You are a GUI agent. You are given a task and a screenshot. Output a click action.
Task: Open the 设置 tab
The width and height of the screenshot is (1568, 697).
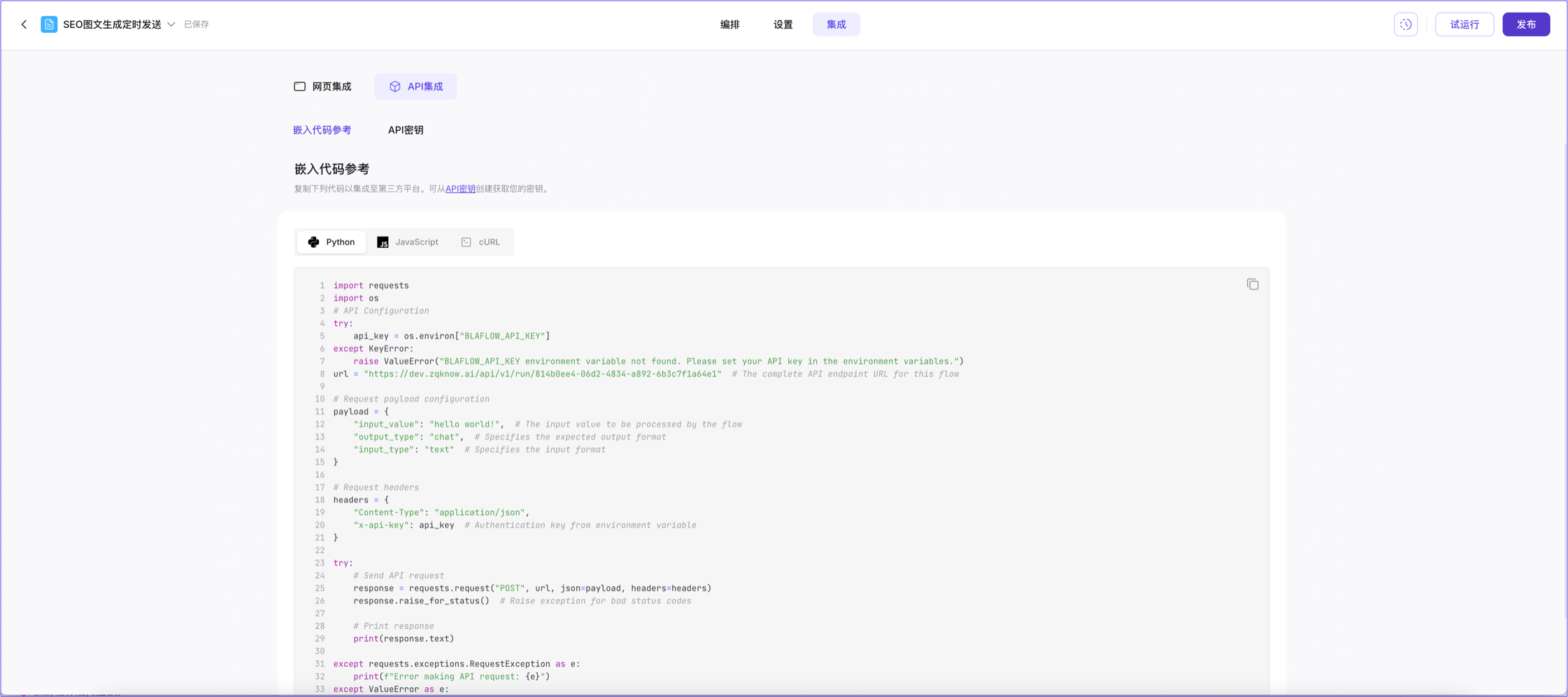pyautogui.click(x=783, y=24)
